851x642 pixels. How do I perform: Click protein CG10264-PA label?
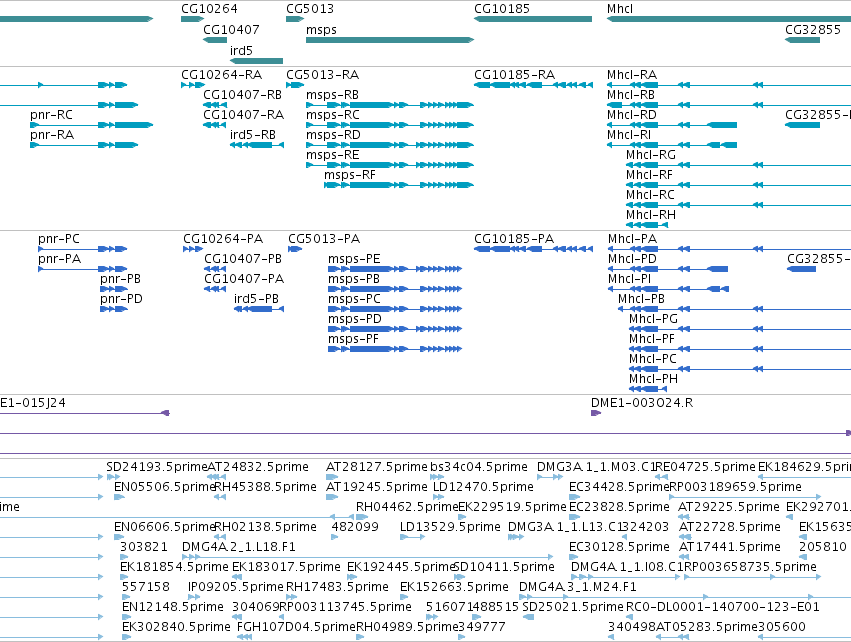click(x=223, y=239)
